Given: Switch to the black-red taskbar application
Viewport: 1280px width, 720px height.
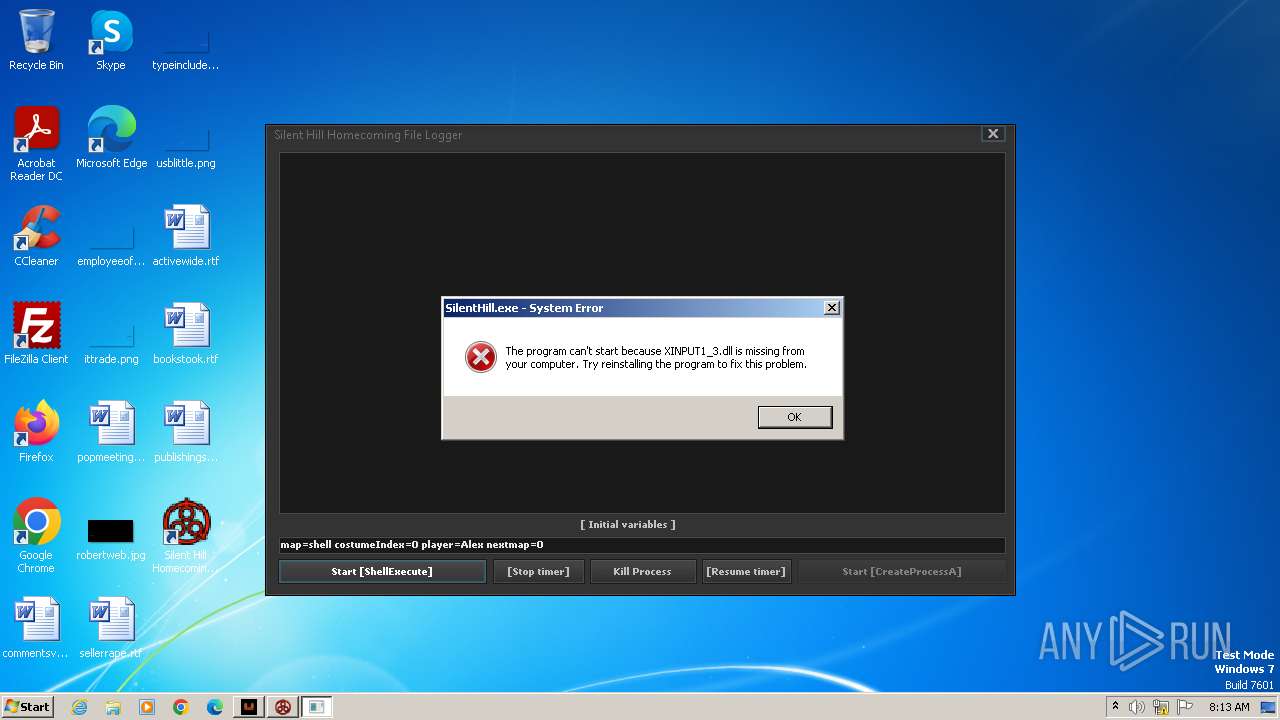Looking at the screenshot, I should pyautogui.click(x=249, y=707).
